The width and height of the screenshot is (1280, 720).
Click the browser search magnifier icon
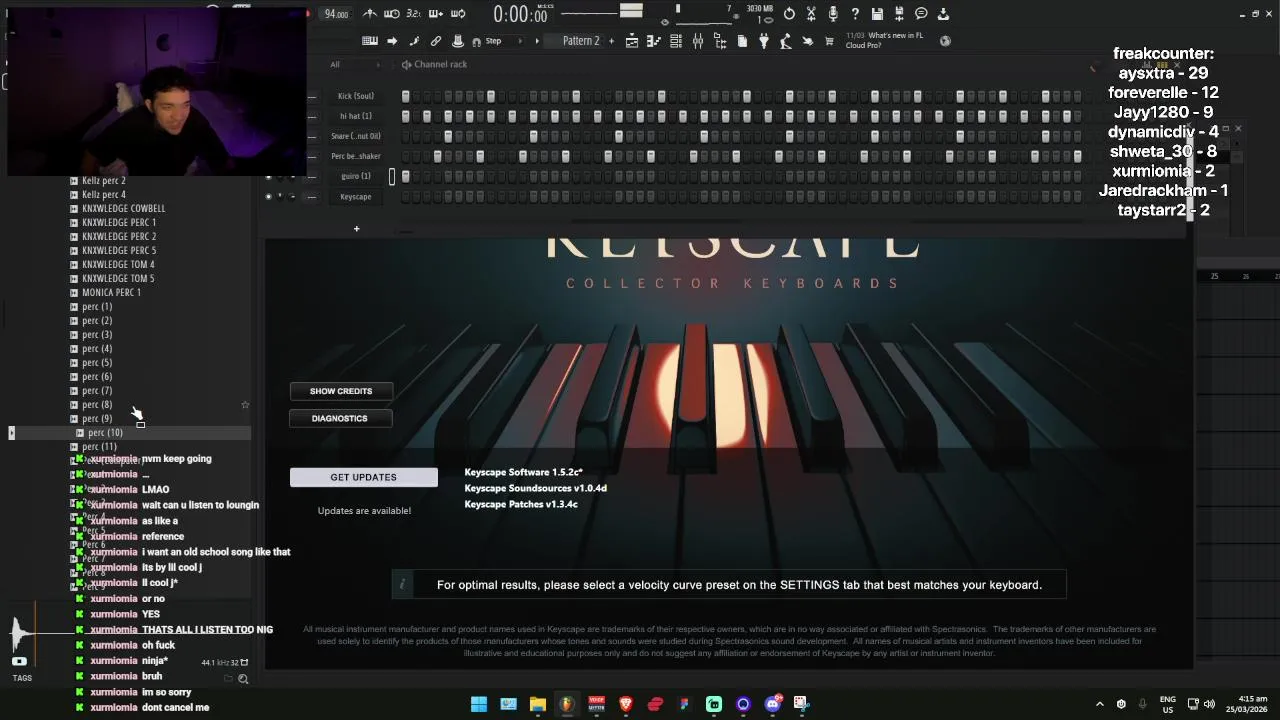coord(243,679)
